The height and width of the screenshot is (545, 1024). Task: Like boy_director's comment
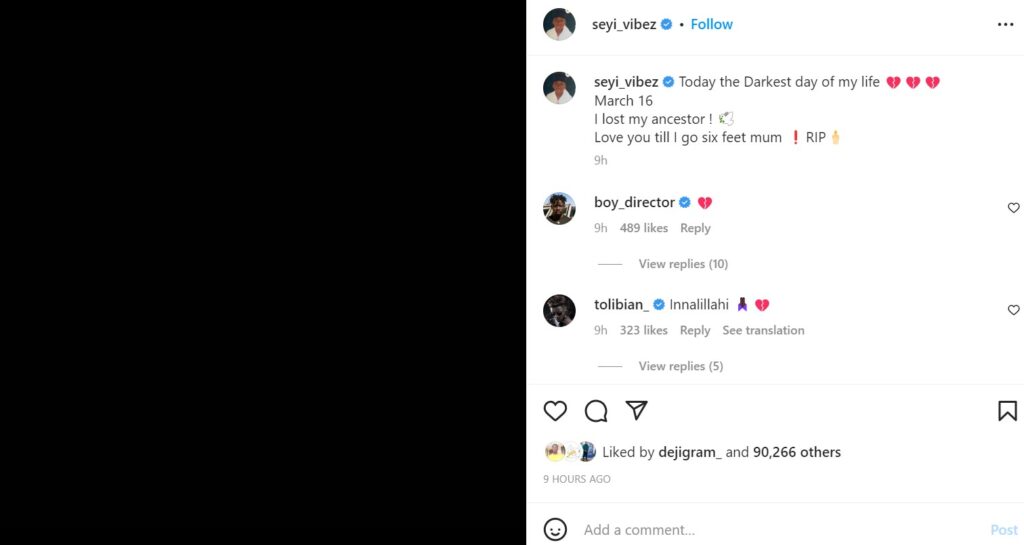[1013, 208]
